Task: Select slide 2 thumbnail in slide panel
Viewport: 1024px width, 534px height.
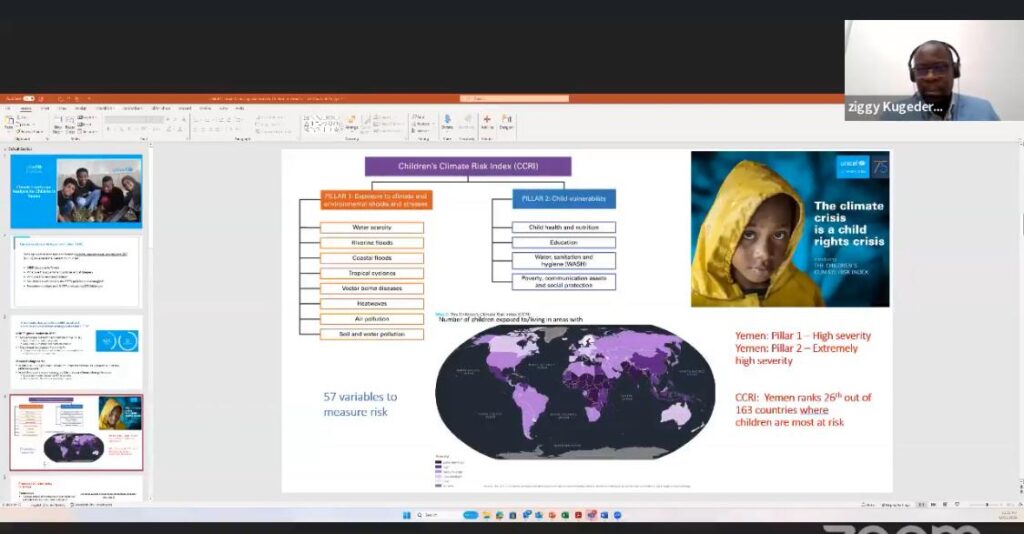Action: (x=76, y=271)
